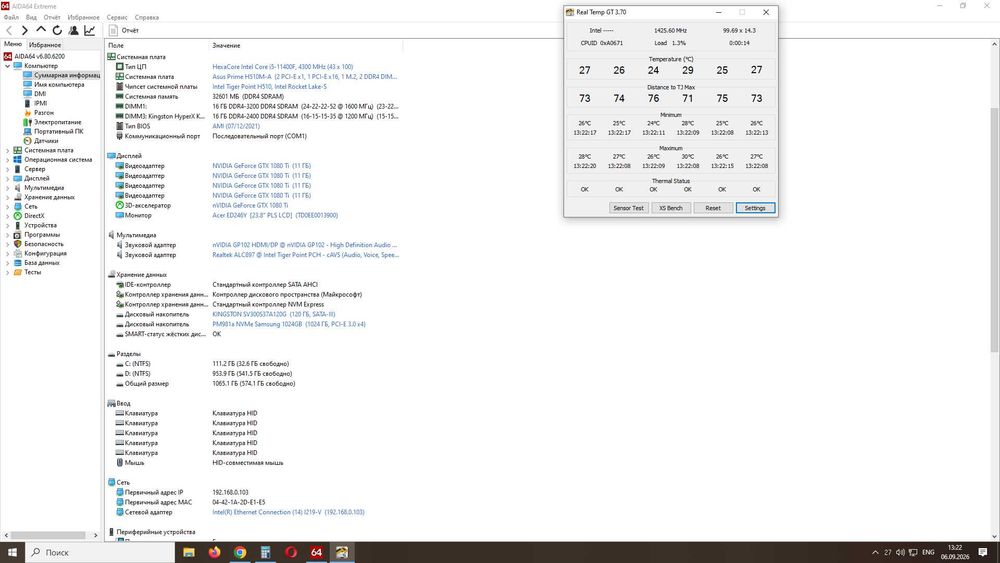
Task: Open the Asus Prime H510M-A link
Action: 304,77
